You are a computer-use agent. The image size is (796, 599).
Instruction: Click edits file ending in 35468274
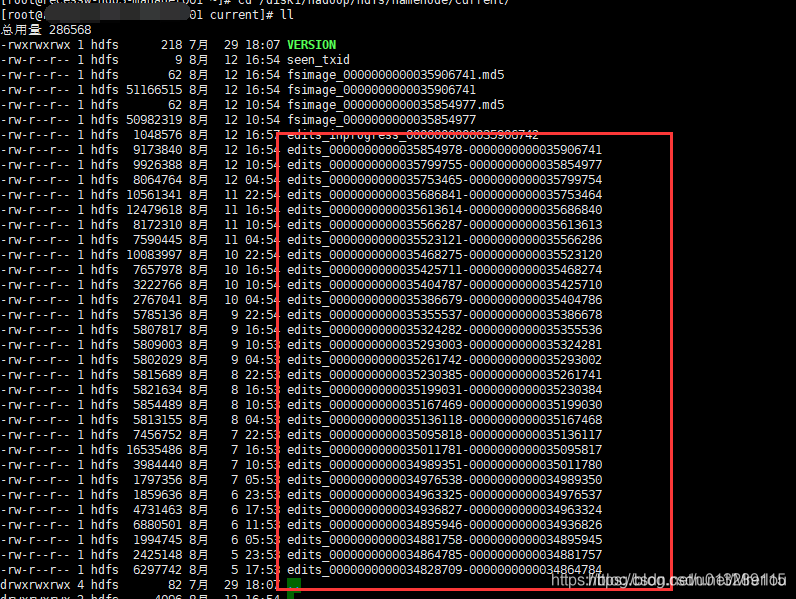tap(444, 270)
